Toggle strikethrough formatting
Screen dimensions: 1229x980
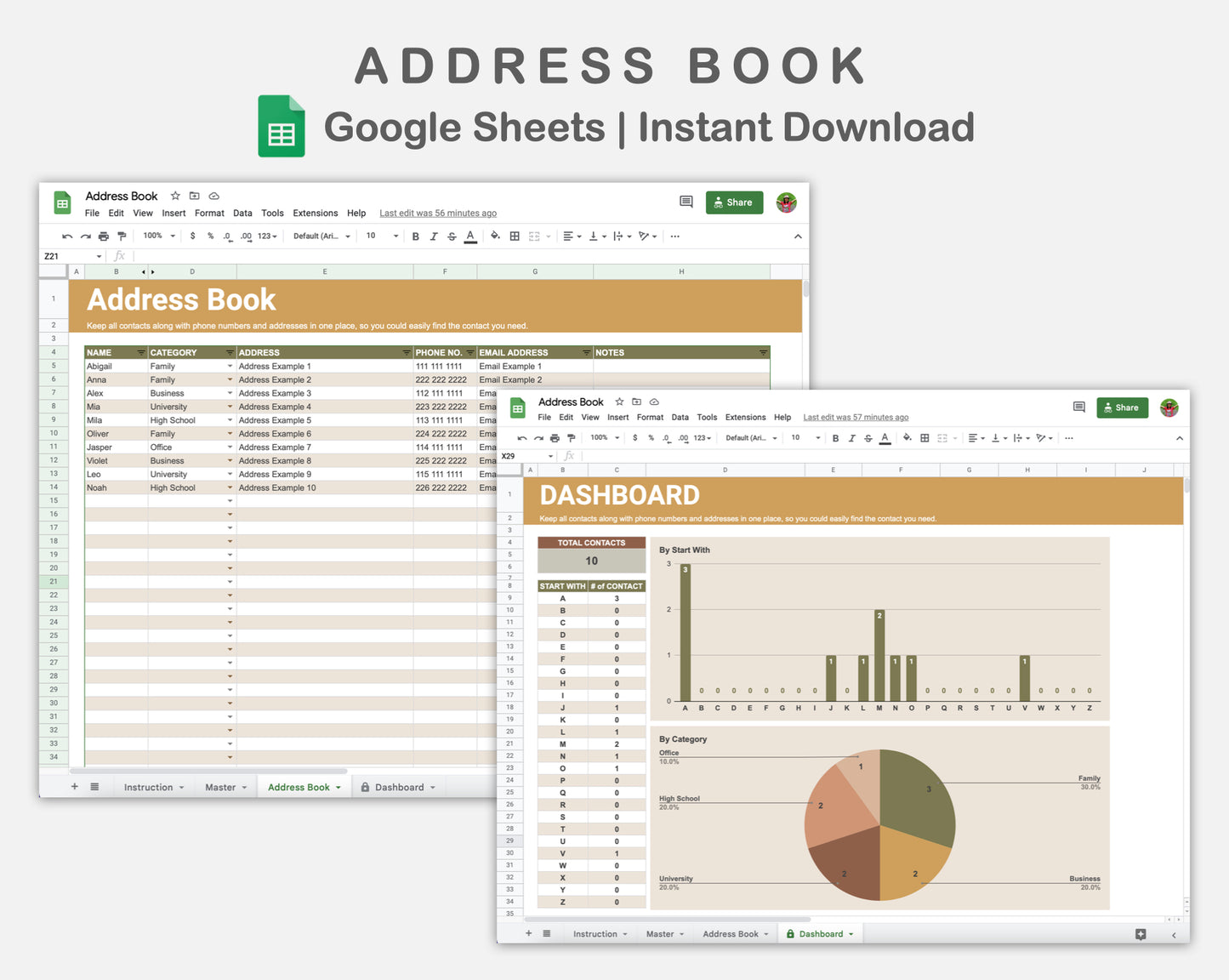click(452, 236)
